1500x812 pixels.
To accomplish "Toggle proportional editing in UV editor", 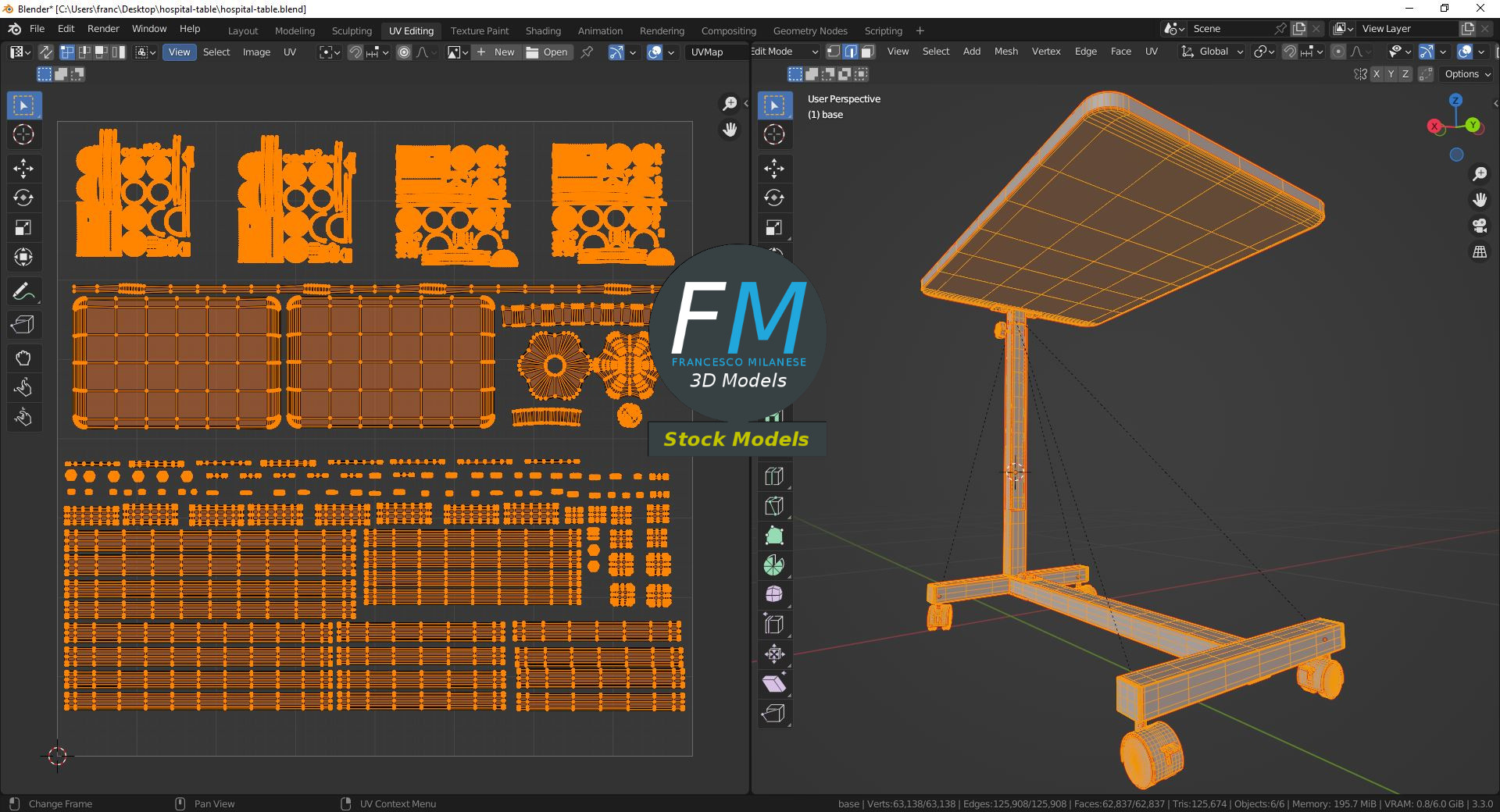I will [x=404, y=52].
